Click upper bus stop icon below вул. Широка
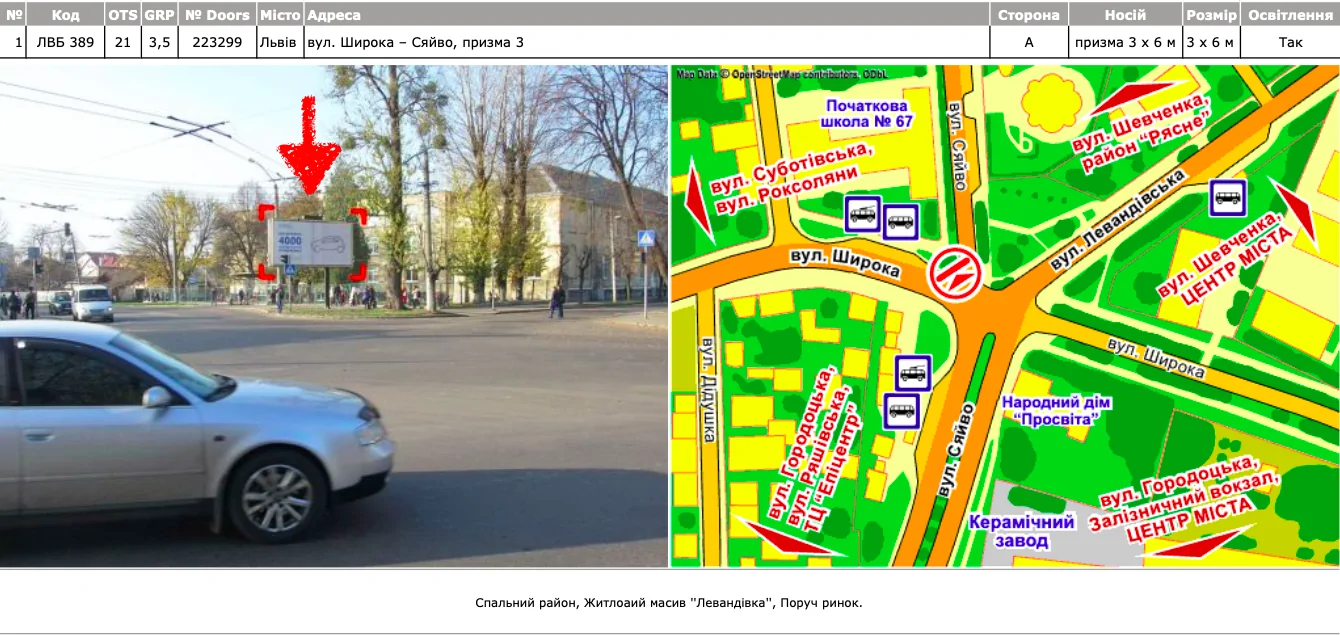Viewport: 1340px width, 635px height. 912,373
